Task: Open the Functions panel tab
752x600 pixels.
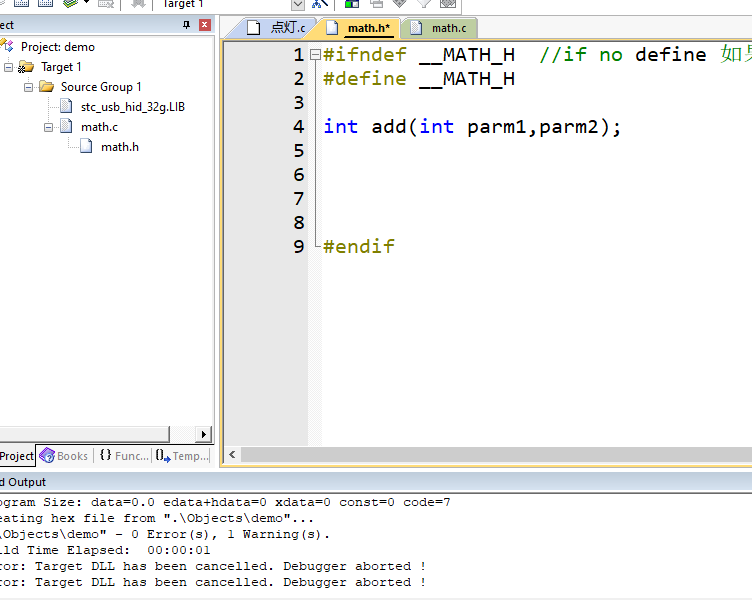Action: click(x=124, y=456)
